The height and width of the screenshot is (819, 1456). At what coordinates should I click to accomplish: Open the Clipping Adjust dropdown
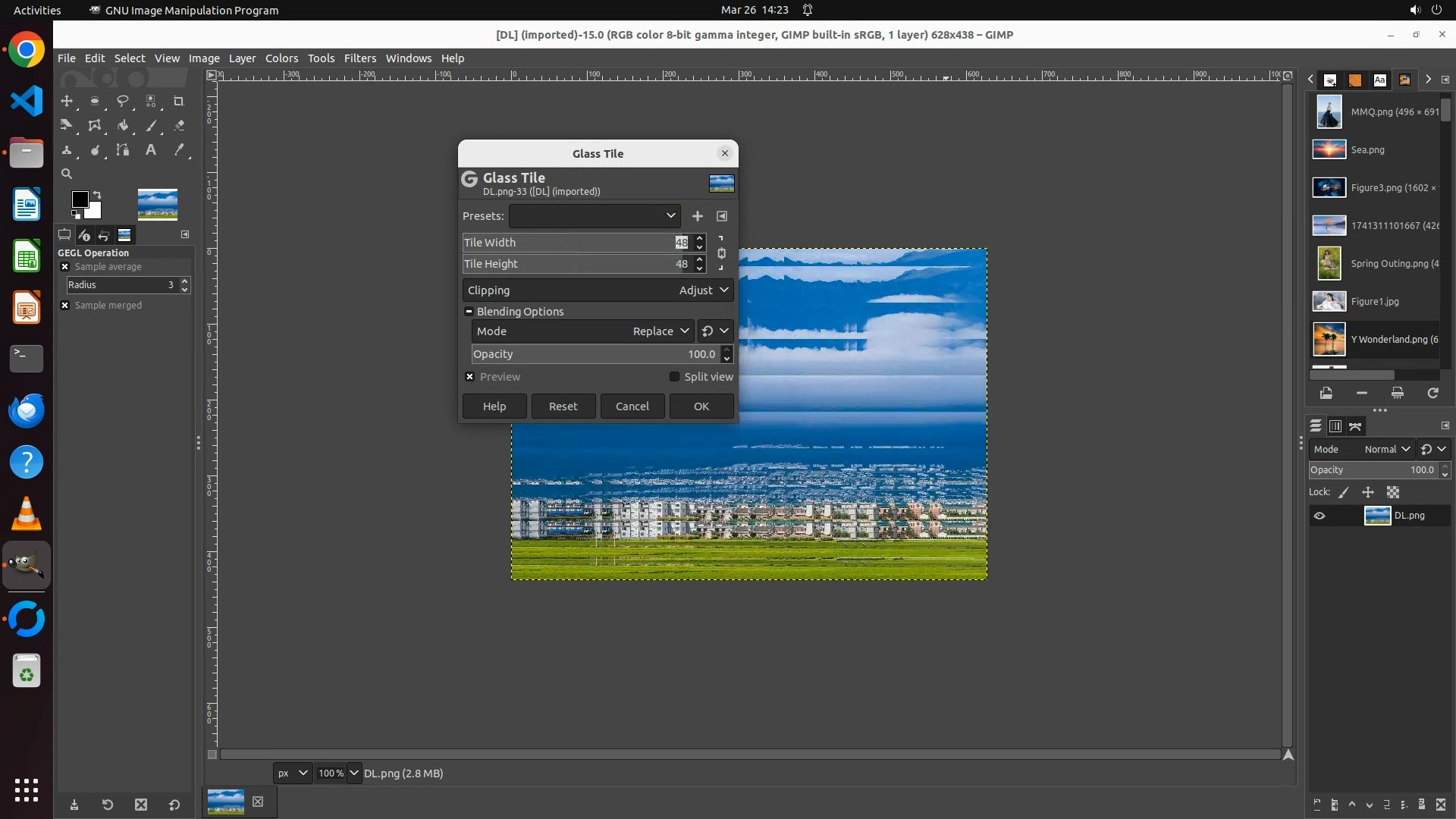704,290
